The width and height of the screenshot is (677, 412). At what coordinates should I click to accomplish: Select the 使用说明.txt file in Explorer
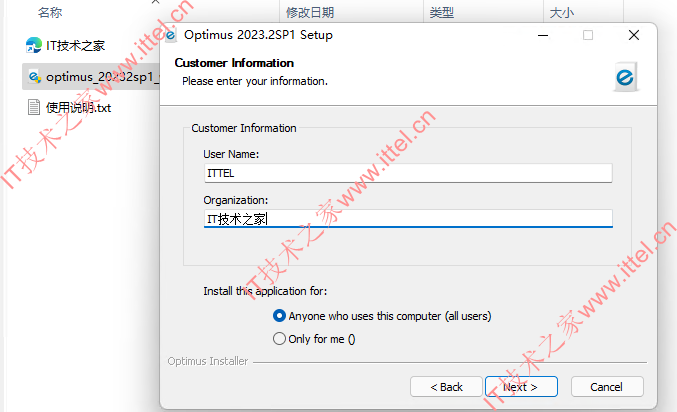pos(69,108)
